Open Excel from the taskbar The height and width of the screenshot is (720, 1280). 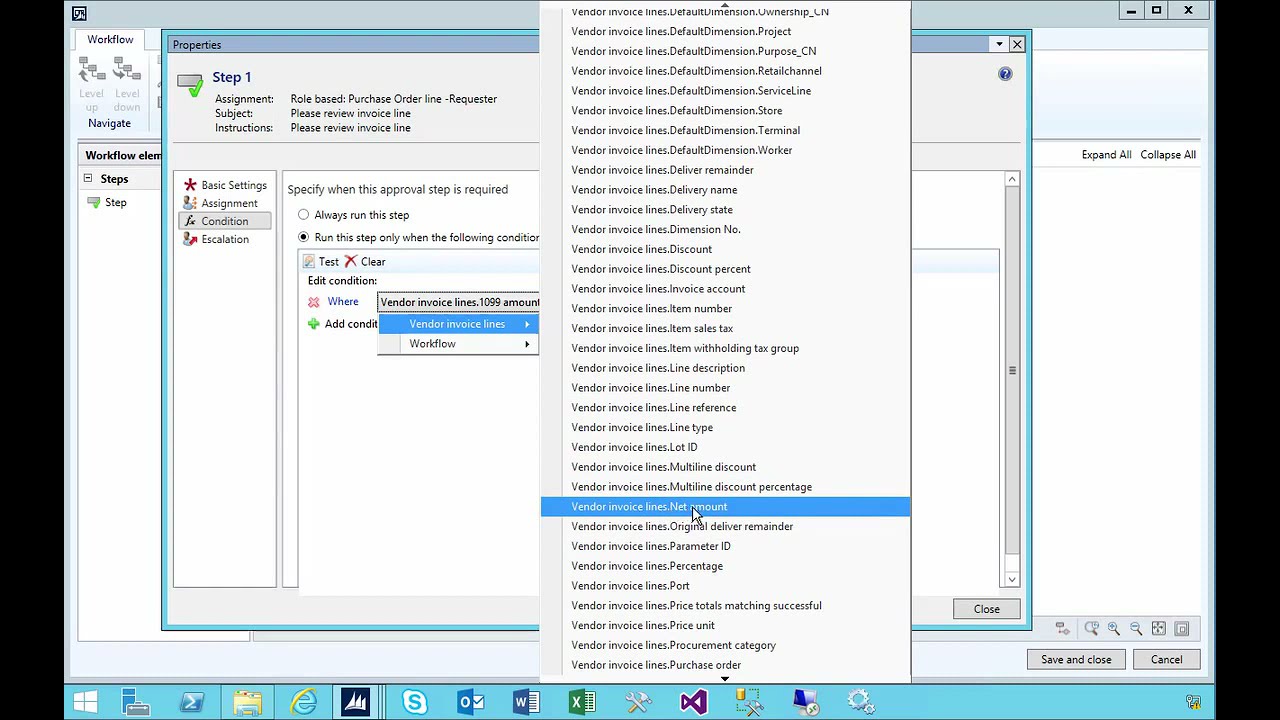582,702
